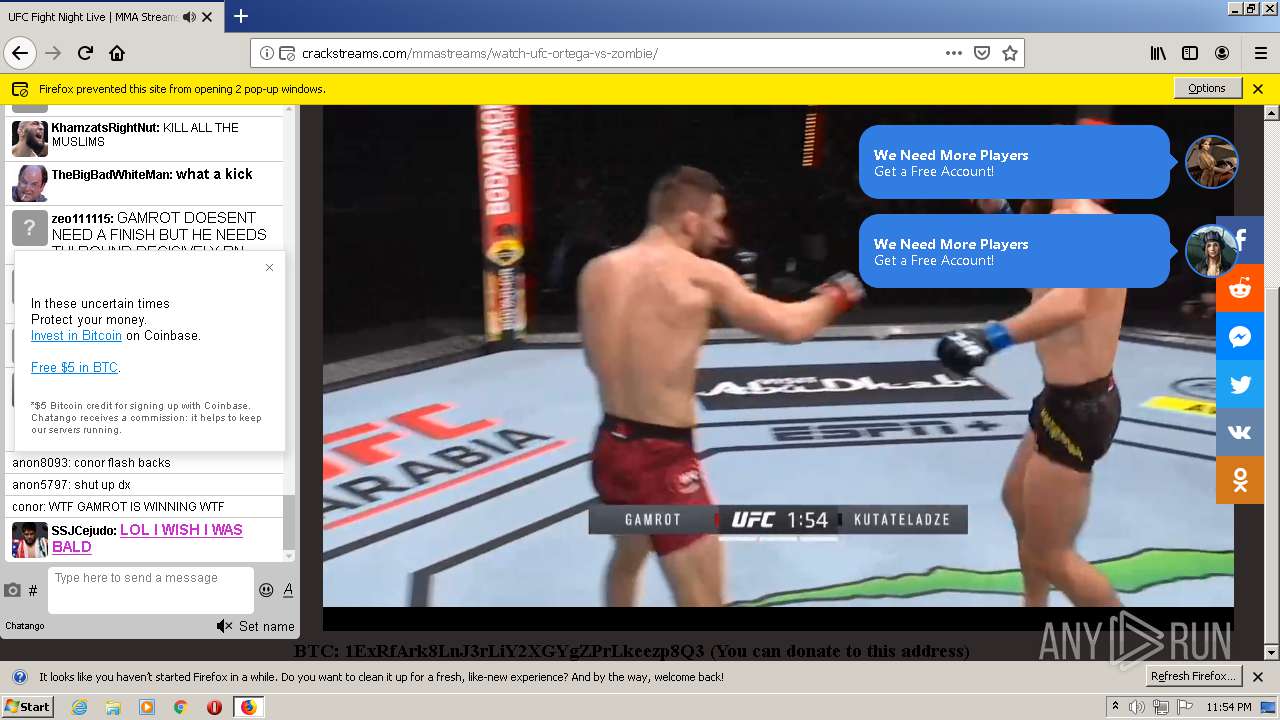Image resolution: width=1280 pixels, height=720 pixels.
Task: Click Set name in the chat
Action: 266,626
